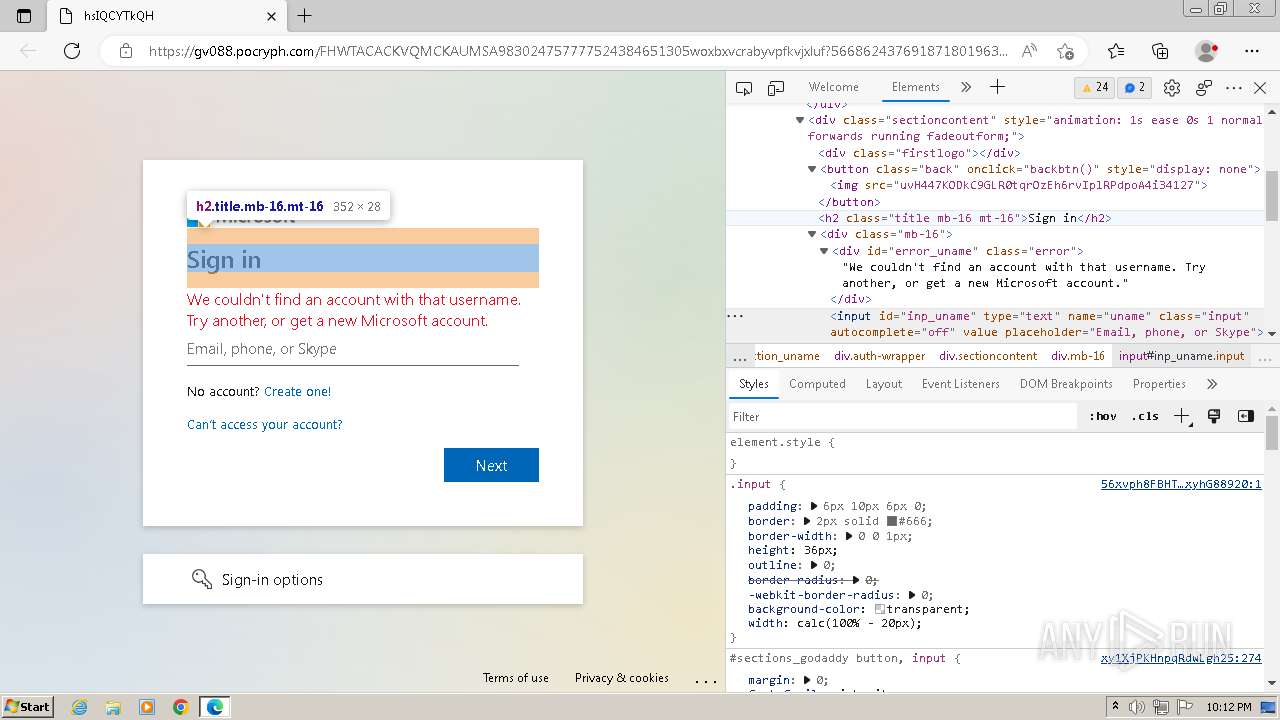Expand the padding shorthand property
The width and height of the screenshot is (1280, 720).
(x=813, y=507)
